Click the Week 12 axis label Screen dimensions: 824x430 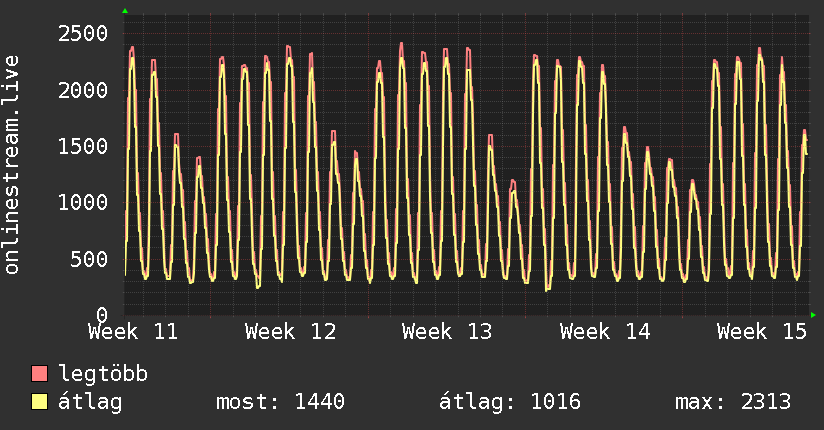click(x=291, y=332)
